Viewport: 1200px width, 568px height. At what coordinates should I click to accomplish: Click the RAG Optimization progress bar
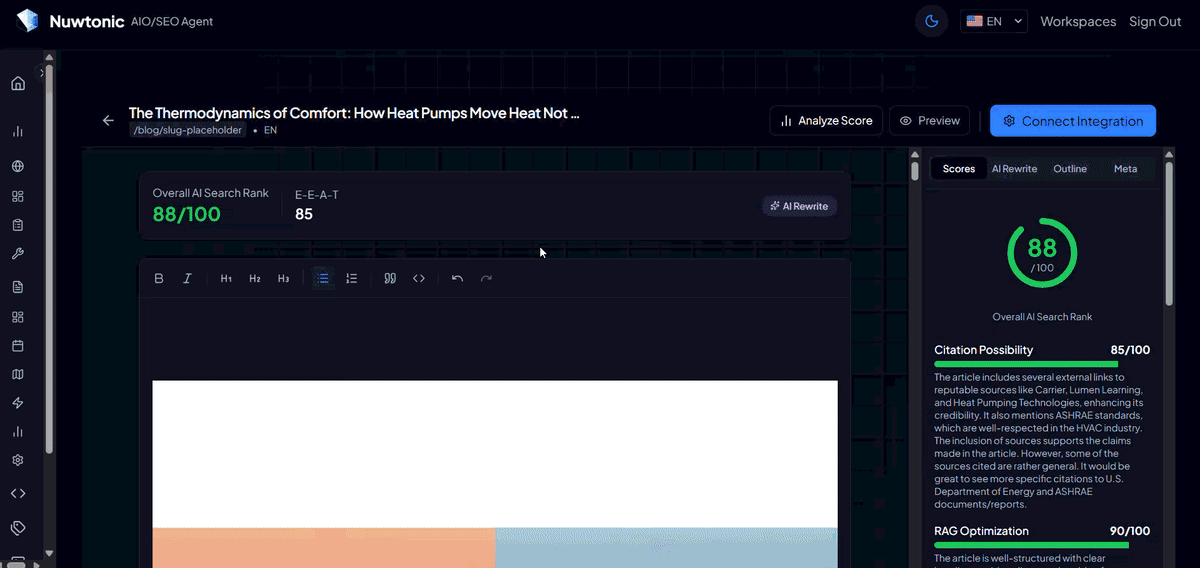pyautogui.click(x=1042, y=545)
